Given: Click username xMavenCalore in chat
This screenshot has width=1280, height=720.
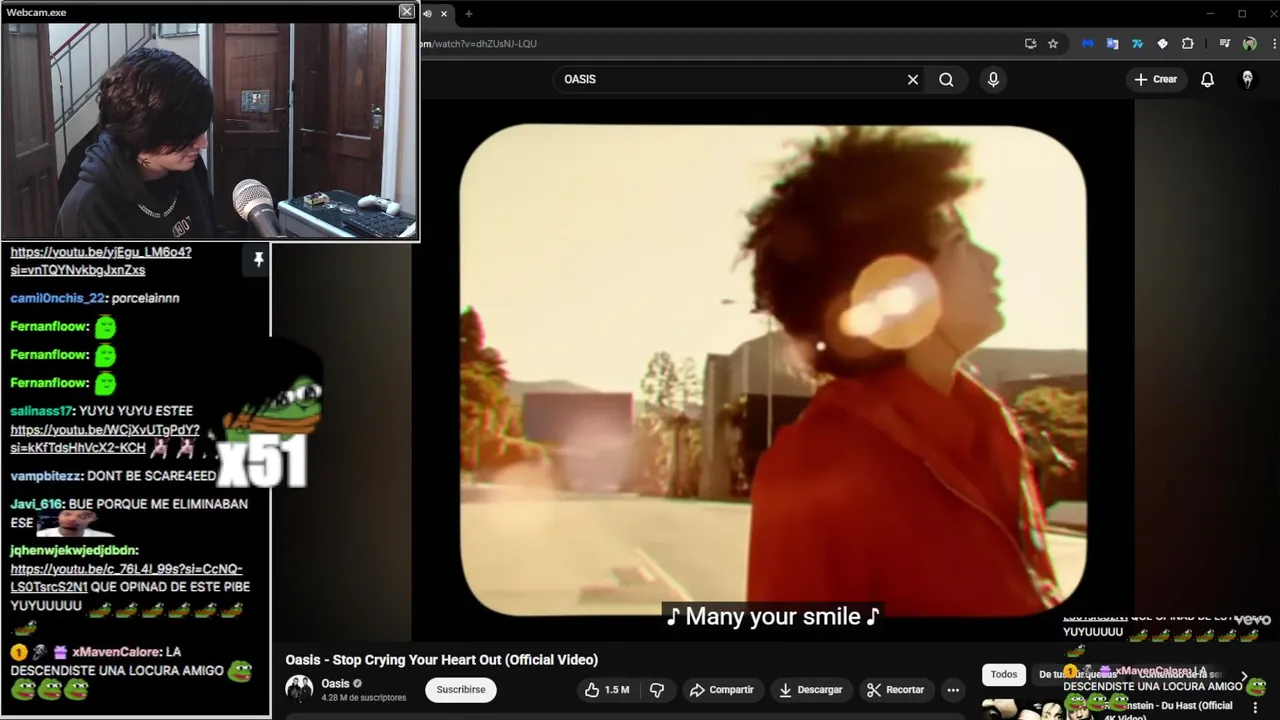Looking at the screenshot, I should click(x=116, y=652).
